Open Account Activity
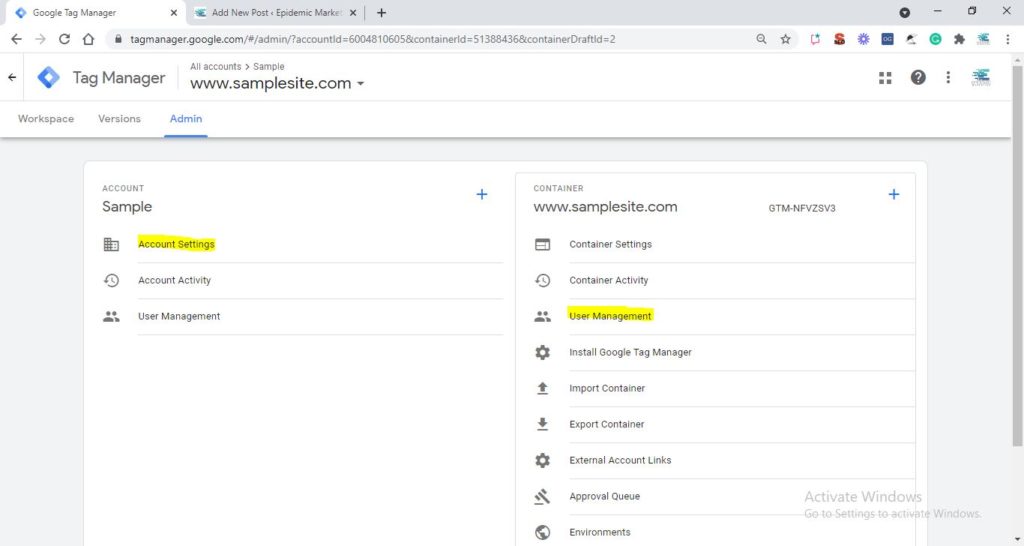The width and height of the screenshot is (1024, 546). [x=174, y=280]
